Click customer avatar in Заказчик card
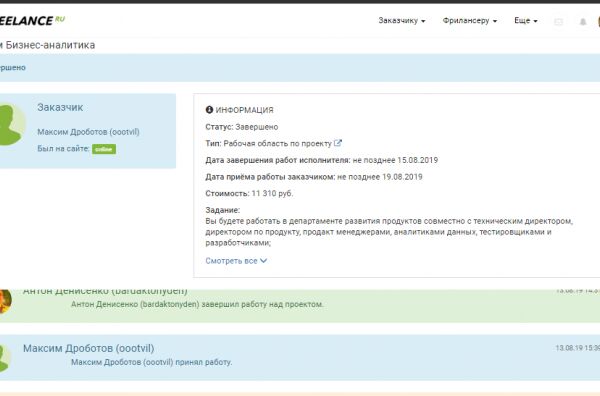Screen dimensions: 600x396 click(11, 125)
